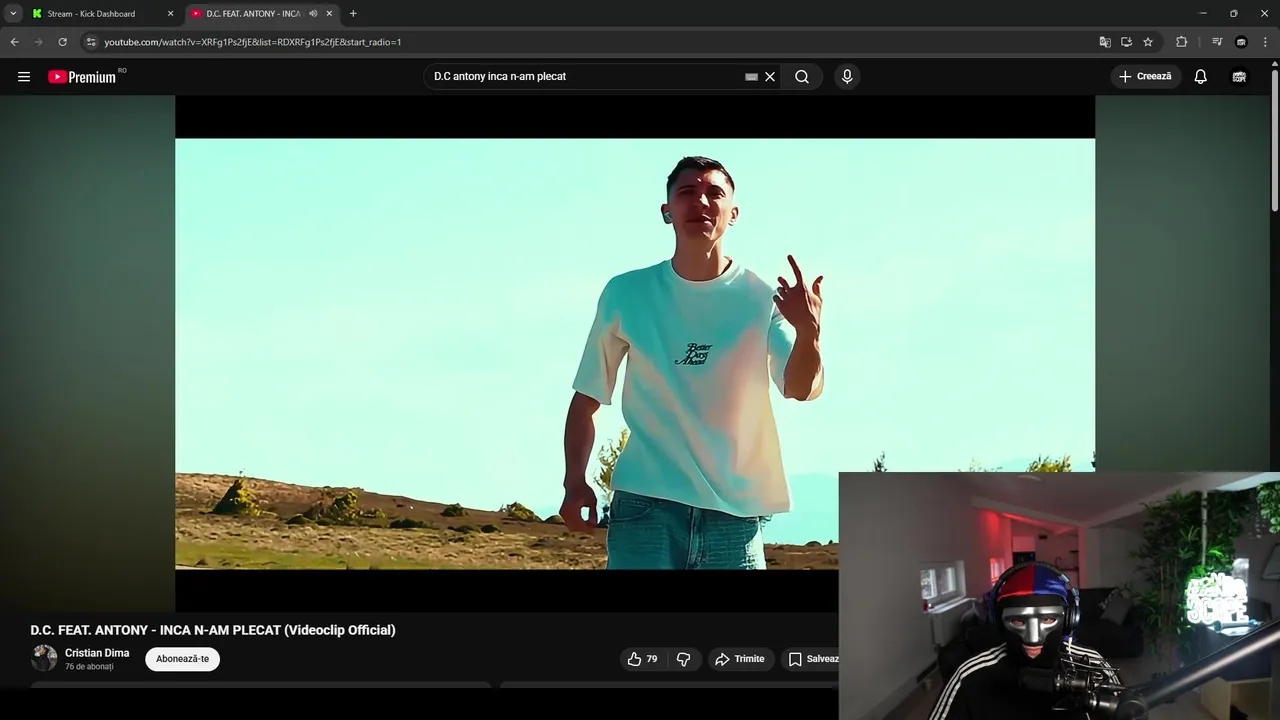Close the Kick Dashboard tab

click(x=170, y=14)
